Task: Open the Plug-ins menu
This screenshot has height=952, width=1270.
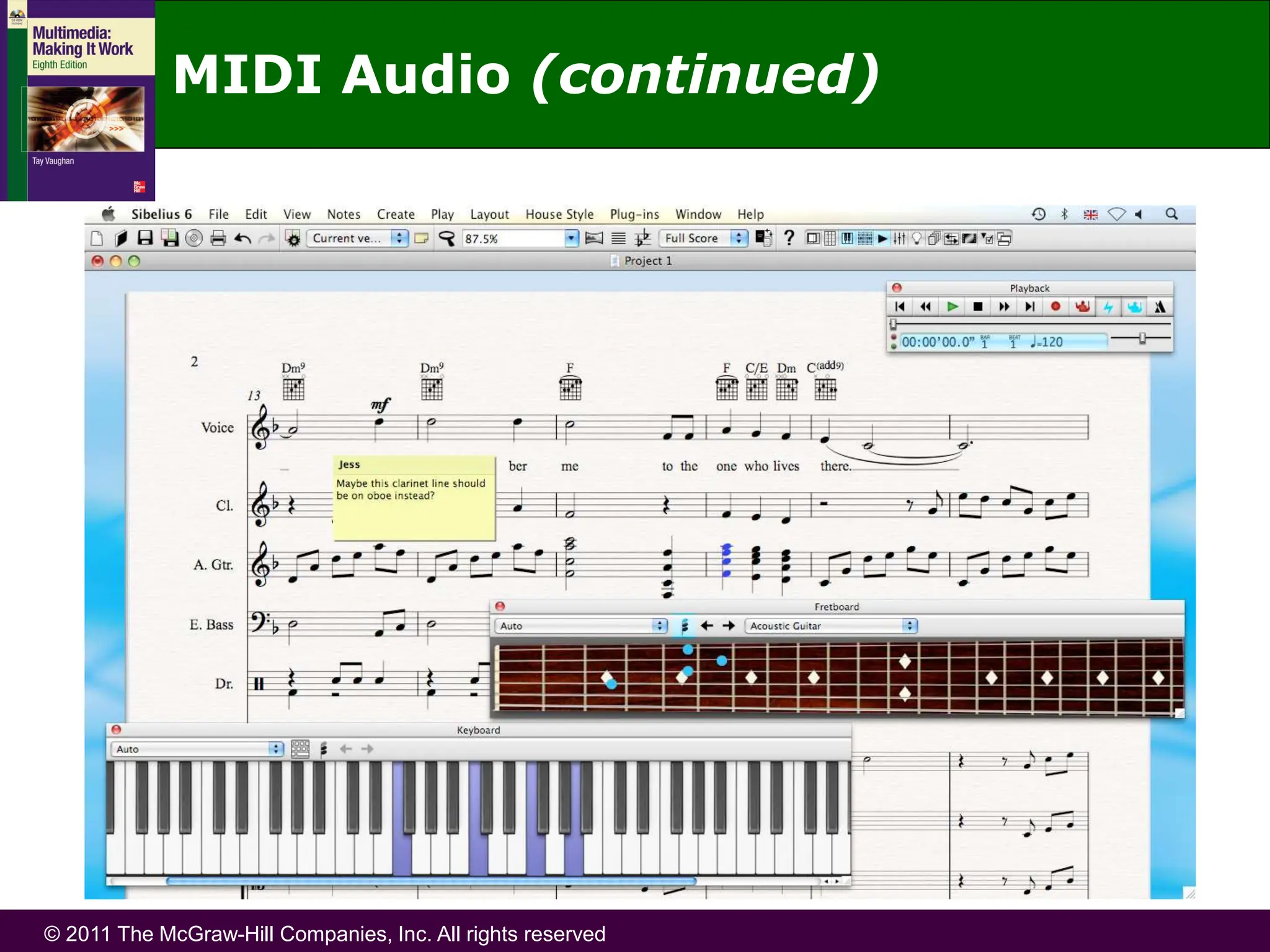Action: click(x=634, y=214)
